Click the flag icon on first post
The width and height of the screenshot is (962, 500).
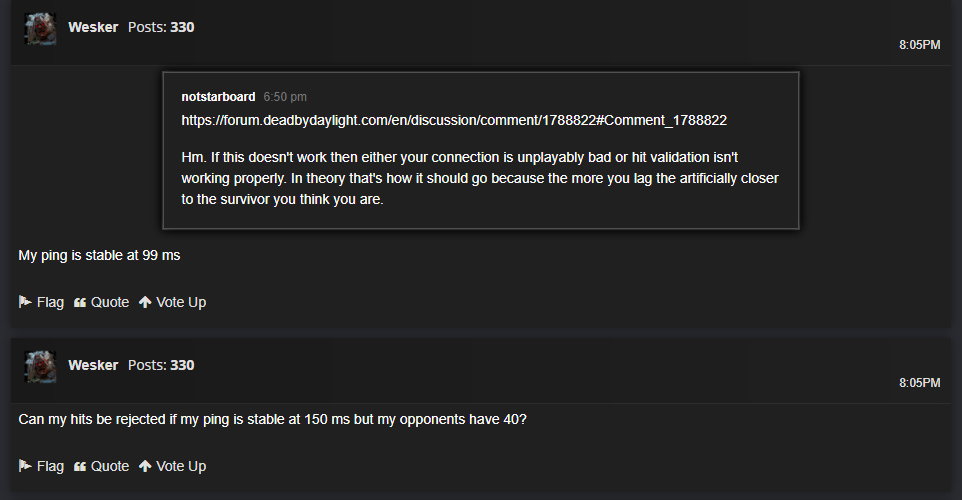[25, 302]
